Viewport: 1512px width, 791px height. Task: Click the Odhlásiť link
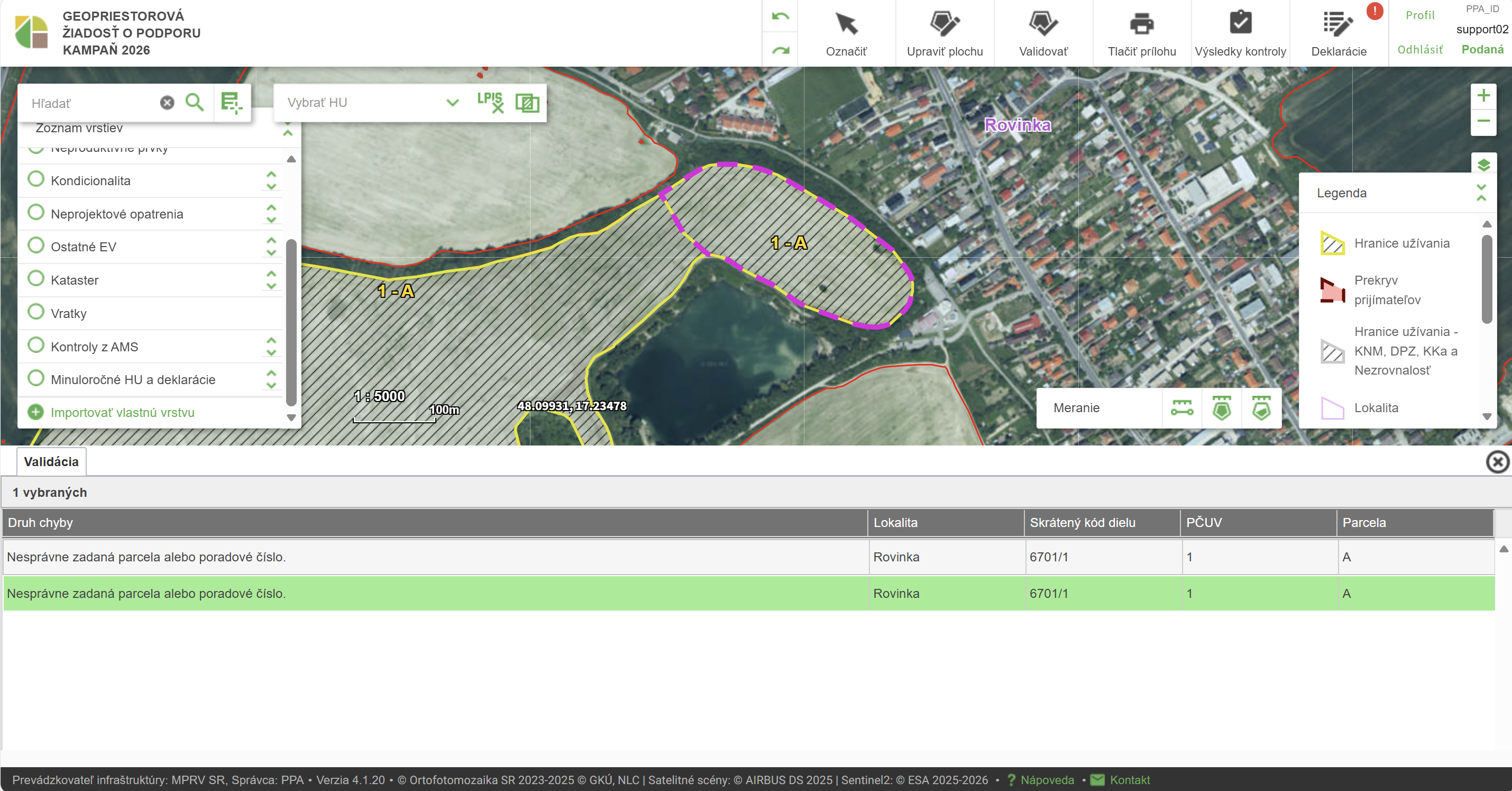[x=1419, y=49]
